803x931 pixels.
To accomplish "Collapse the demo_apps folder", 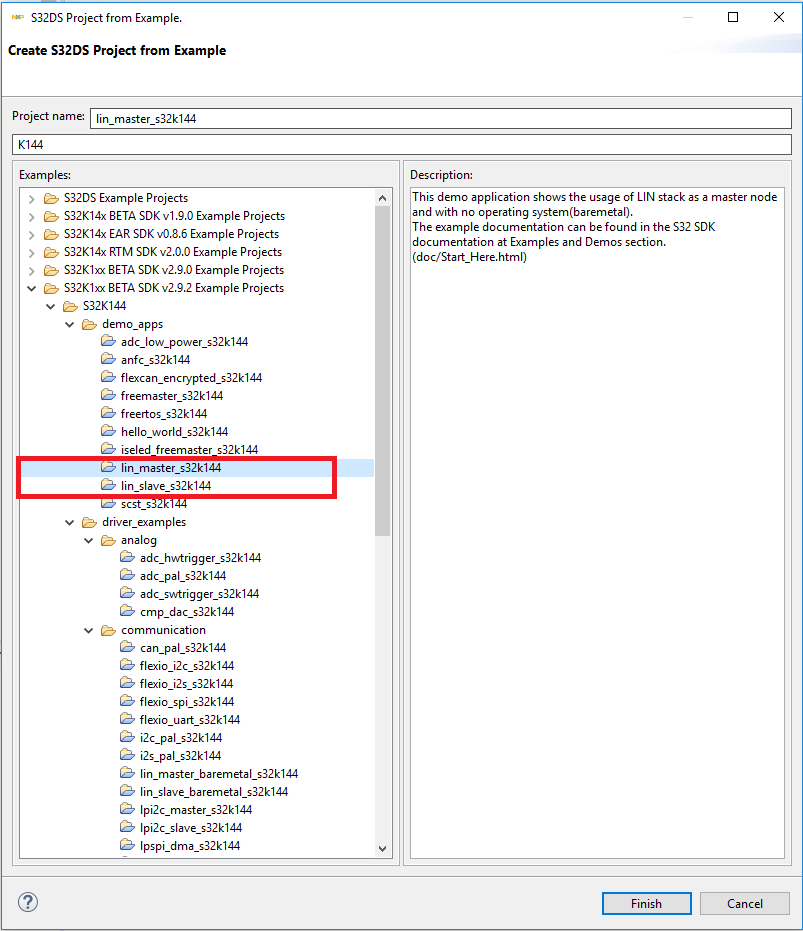I will [x=70, y=324].
